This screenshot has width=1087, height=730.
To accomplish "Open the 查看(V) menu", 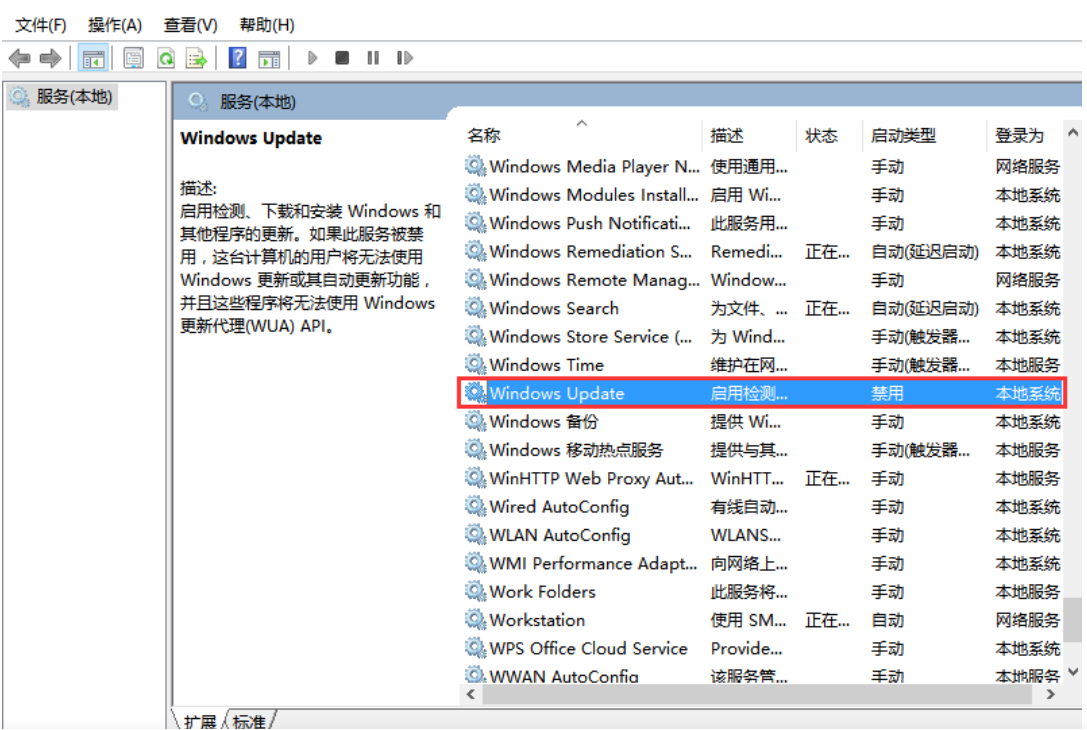I will pyautogui.click(x=191, y=24).
